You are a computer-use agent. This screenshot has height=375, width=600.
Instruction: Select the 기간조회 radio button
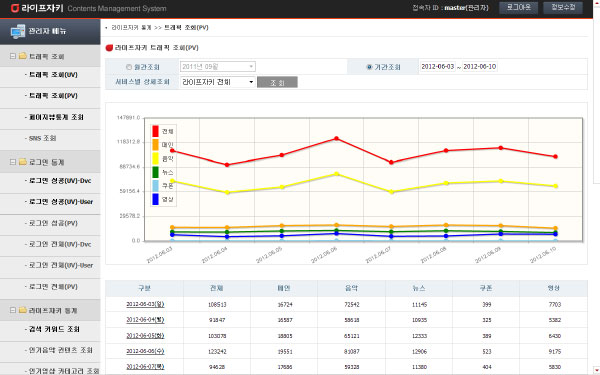[369, 67]
